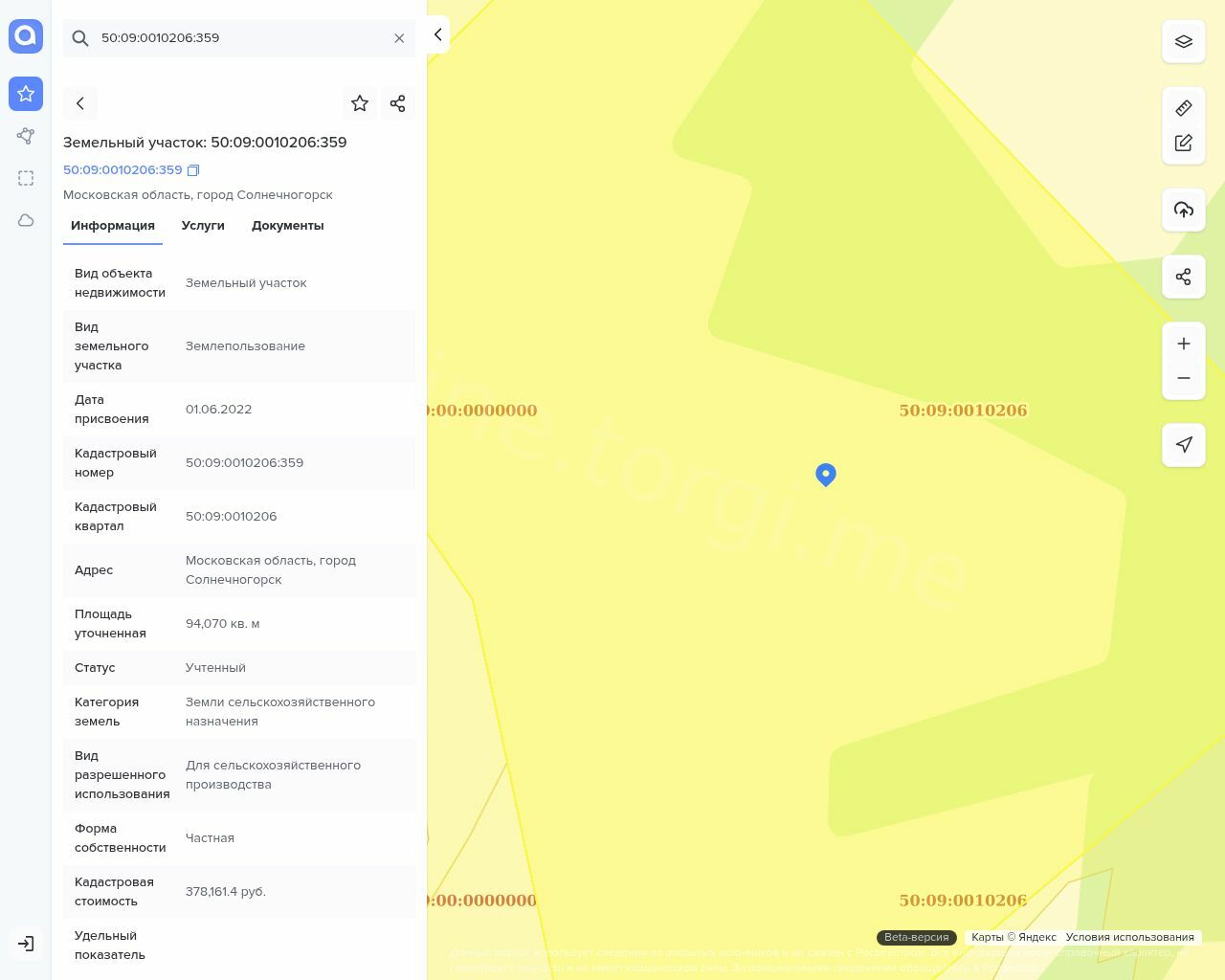Locate my position with arrow button
Viewport: 1225px width, 980px height.
coord(1184,445)
